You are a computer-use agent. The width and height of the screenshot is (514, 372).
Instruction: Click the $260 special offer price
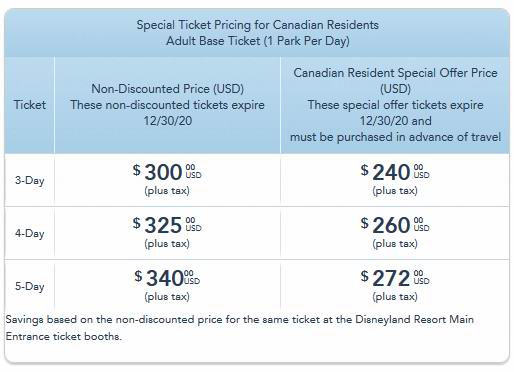(395, 225)
